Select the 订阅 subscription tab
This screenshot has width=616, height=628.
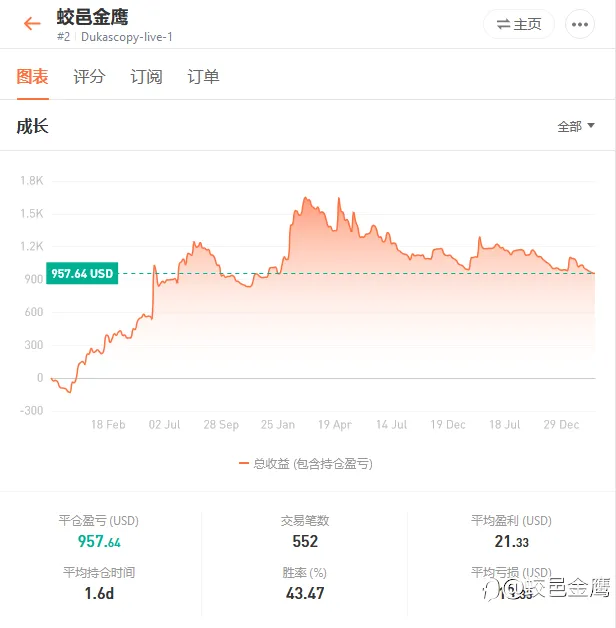pos(146,76)
